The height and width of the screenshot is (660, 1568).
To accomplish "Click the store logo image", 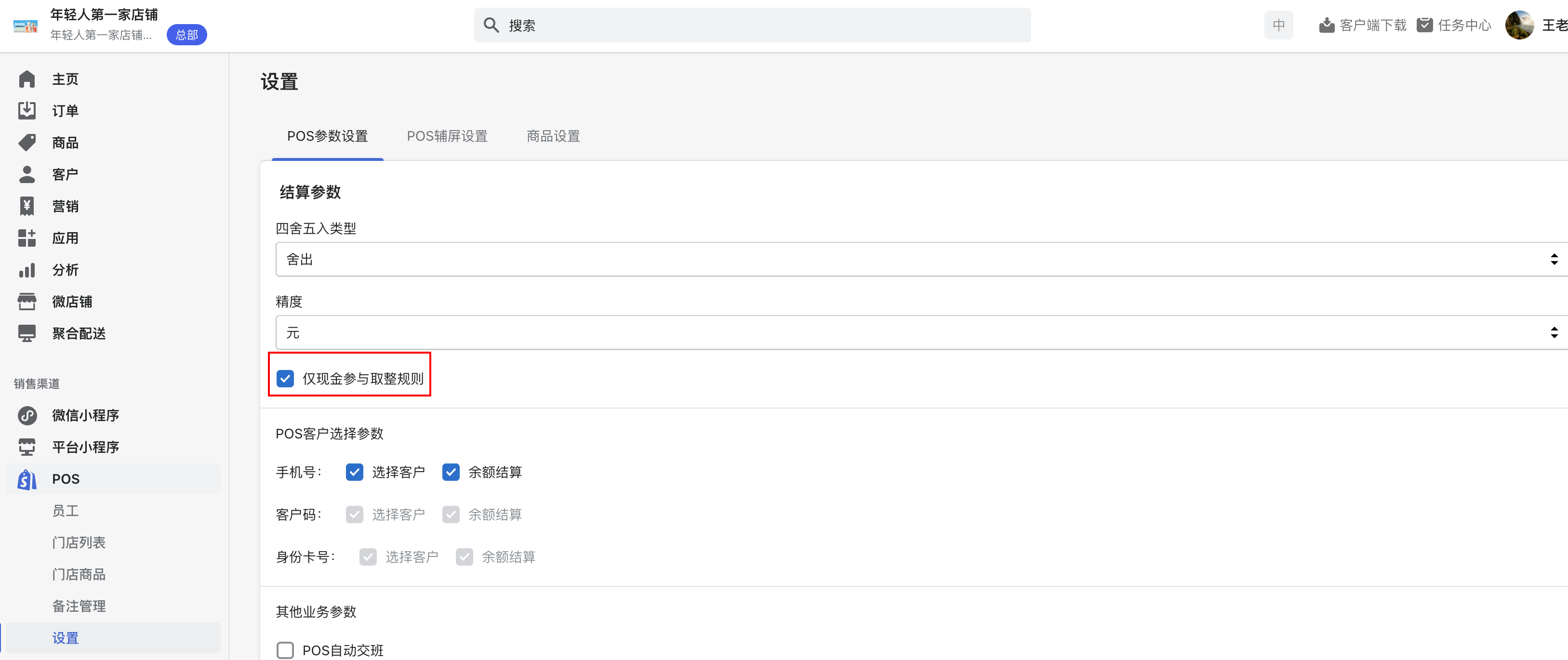I will (26, 25).
